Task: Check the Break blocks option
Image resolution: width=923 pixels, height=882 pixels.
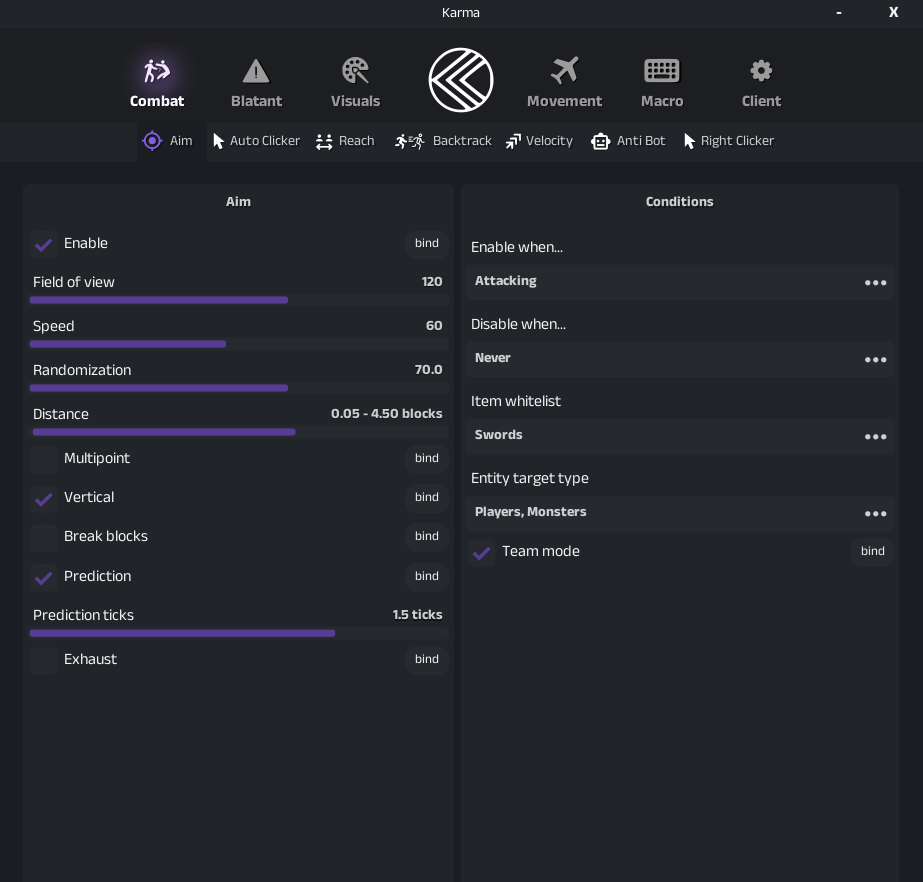Action: [x=44, y=538]
